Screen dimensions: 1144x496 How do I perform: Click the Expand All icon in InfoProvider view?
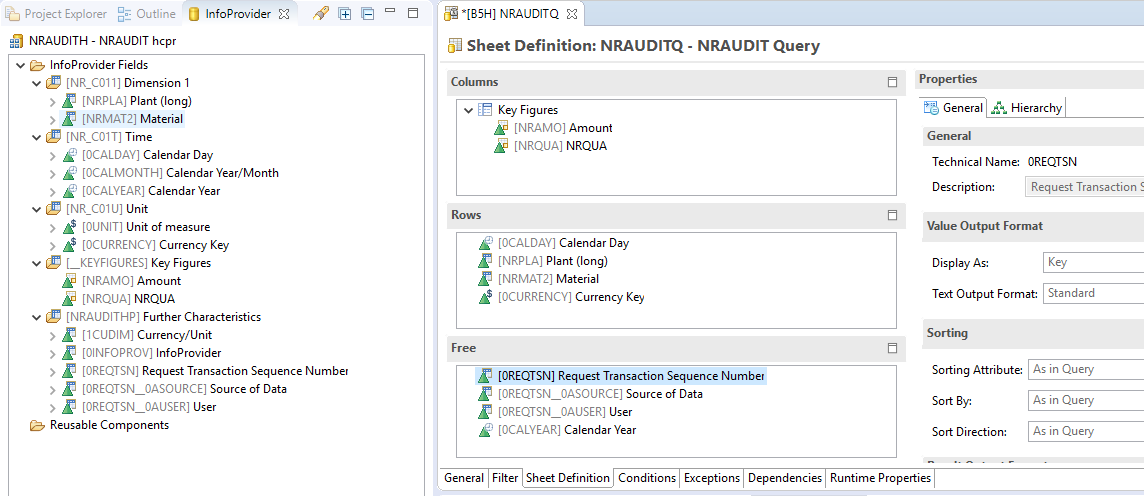coord(344,14)
